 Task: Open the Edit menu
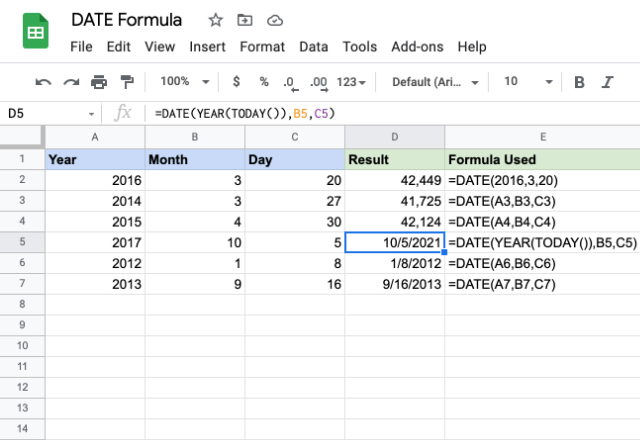[x=118, y=47]
